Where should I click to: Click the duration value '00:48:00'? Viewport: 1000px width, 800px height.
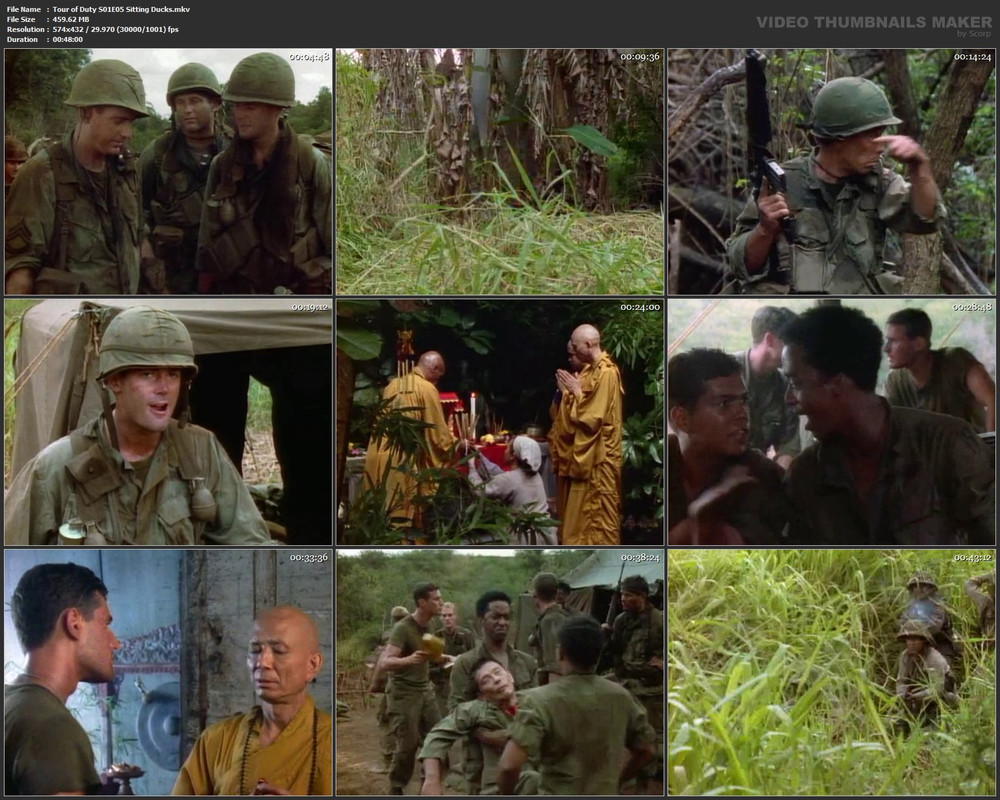tap(68, 40)
